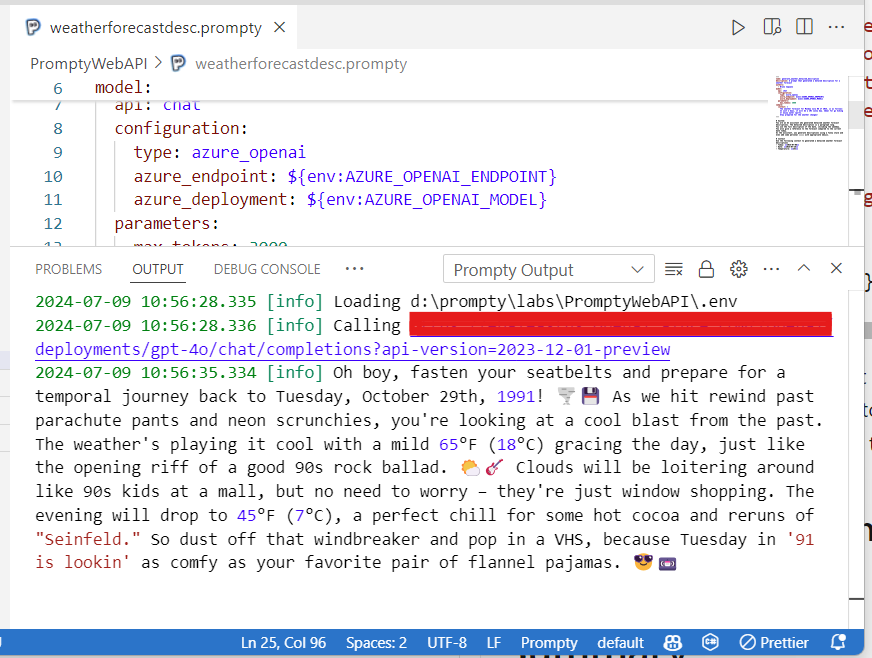Viewport: 872px width, 658px height.
Task: Click ${env:AZURE_OPENAI_ENDPOINT} value
Action: (422, 177)
